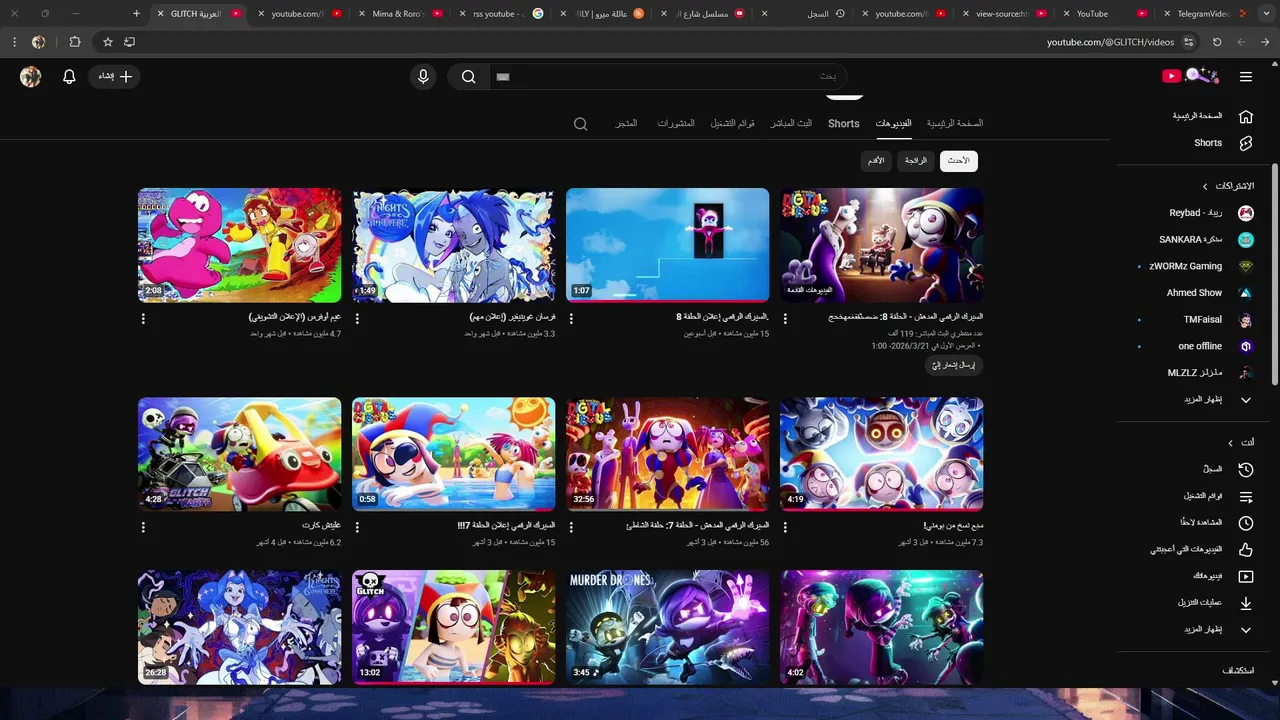Viewport: 1280px width, 720px height.
Task: Bookmark this page with the star icon
Action: 108,42
